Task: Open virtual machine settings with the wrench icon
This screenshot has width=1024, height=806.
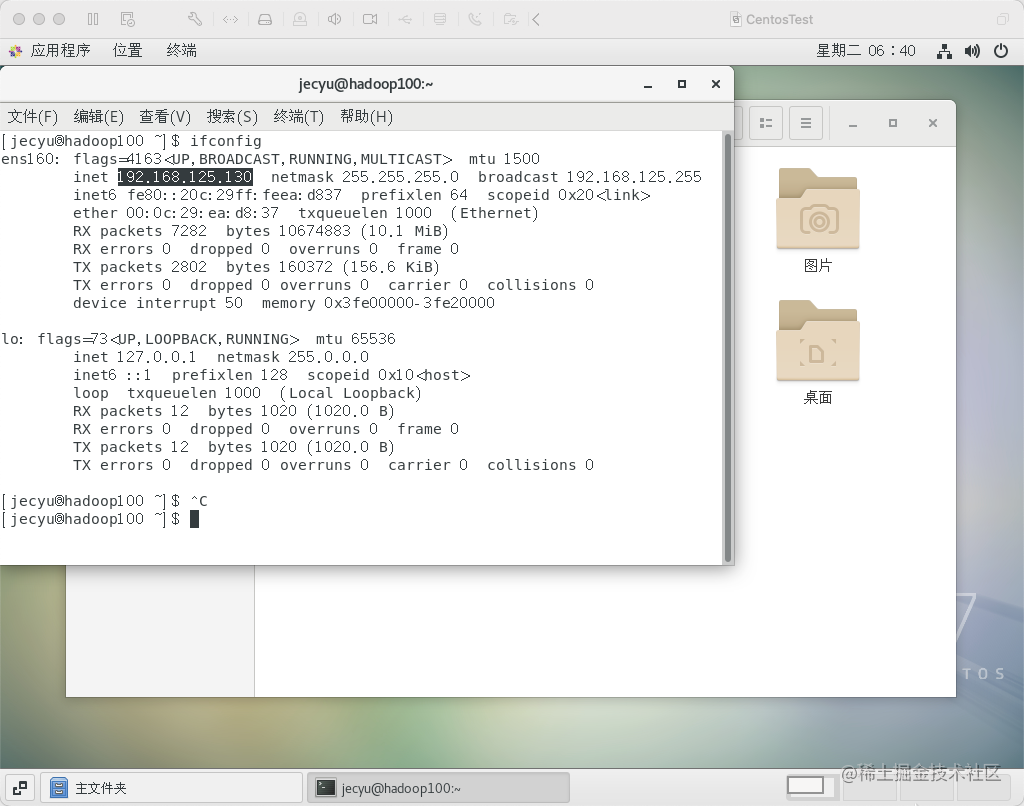Action: pyautogui.click(x=194, y=18)
